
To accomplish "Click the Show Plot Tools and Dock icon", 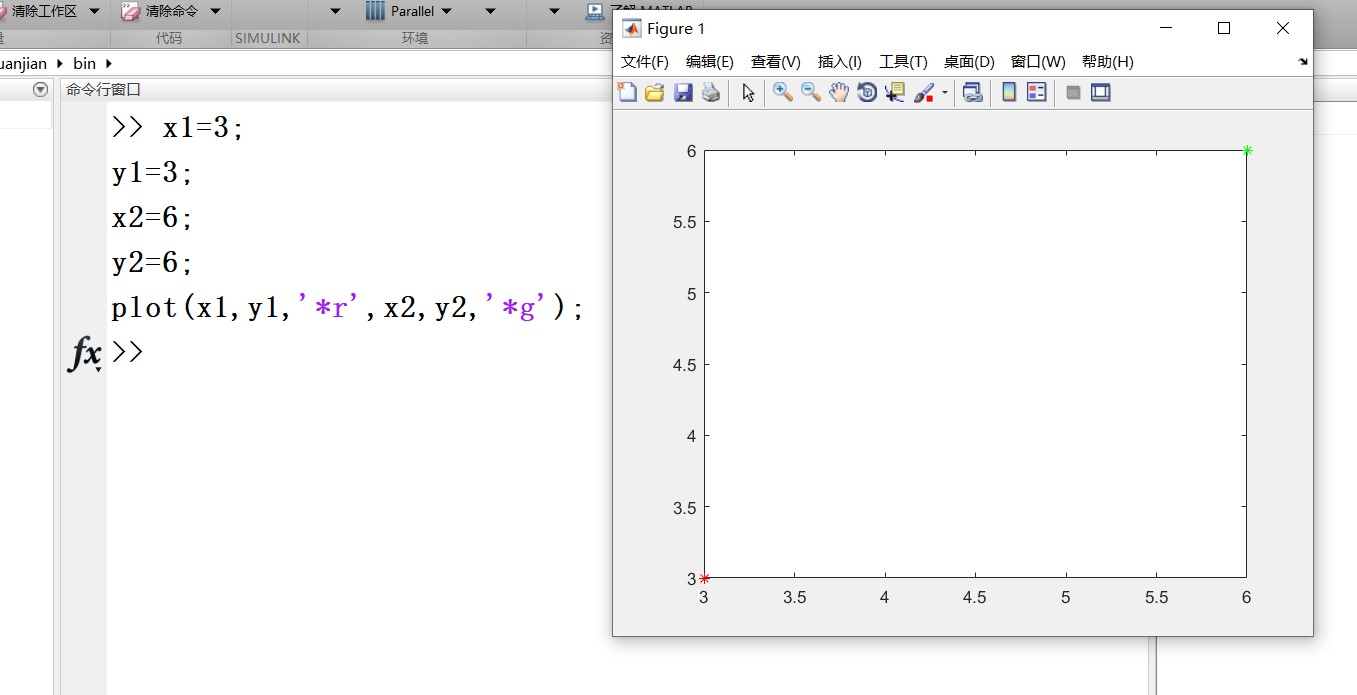I will 1101,93.
